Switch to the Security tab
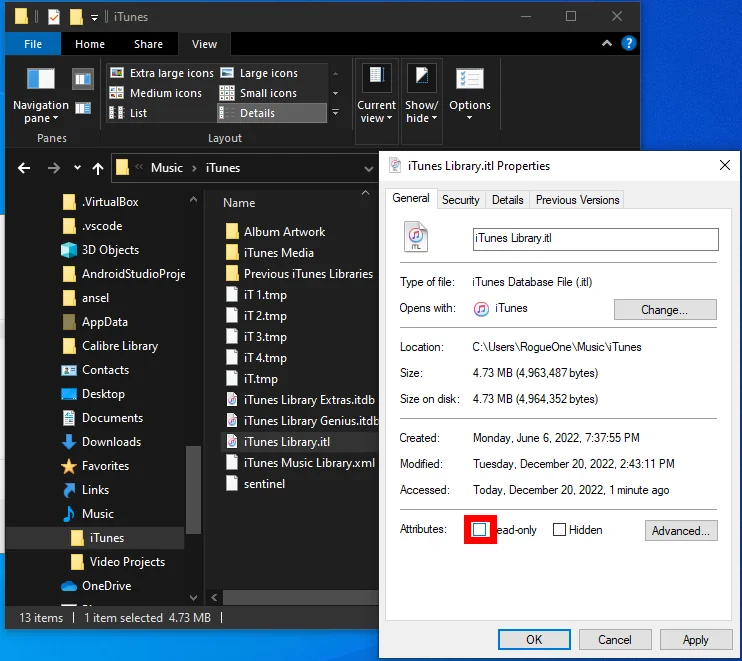This screenshot has height=661, width=742. tap(460, 200)
